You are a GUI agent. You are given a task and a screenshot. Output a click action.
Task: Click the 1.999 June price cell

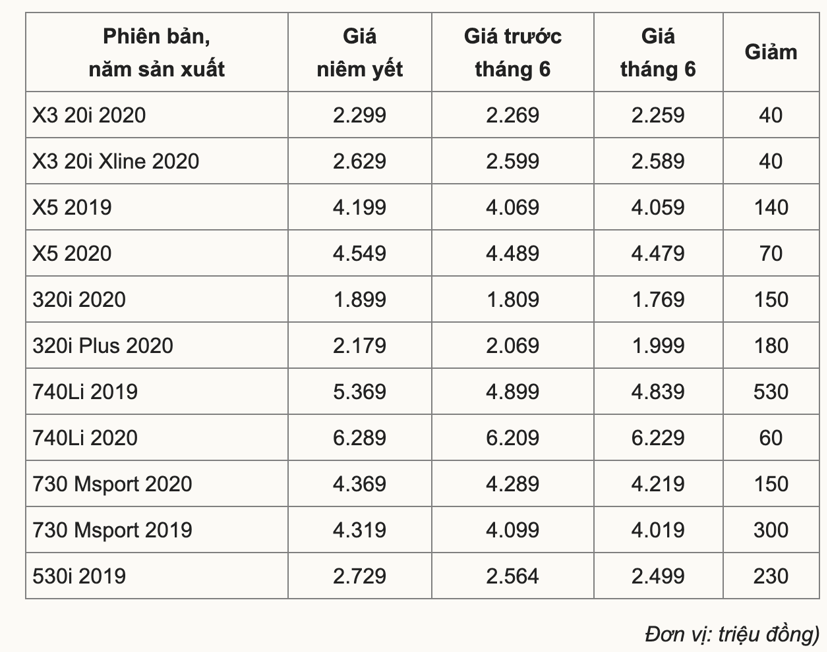658,345
